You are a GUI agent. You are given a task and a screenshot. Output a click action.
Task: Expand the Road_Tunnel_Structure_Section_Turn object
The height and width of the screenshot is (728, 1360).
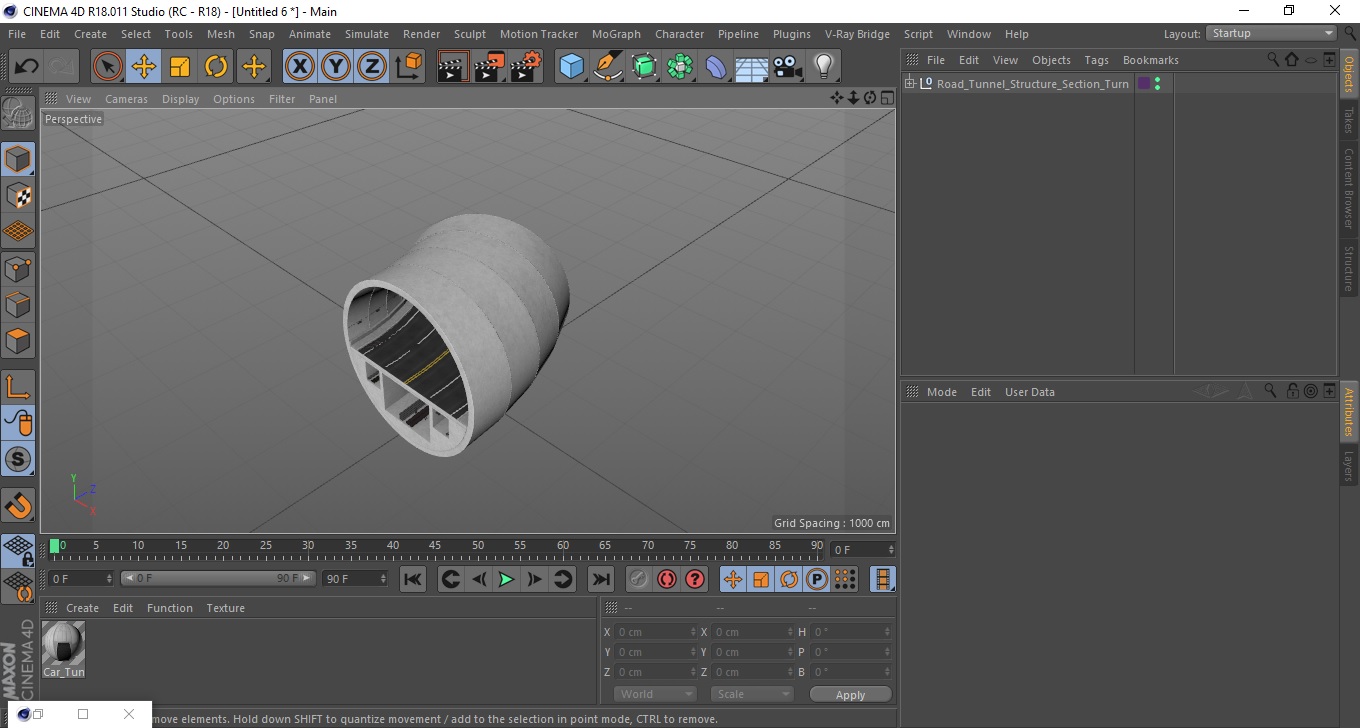[910, 83]
